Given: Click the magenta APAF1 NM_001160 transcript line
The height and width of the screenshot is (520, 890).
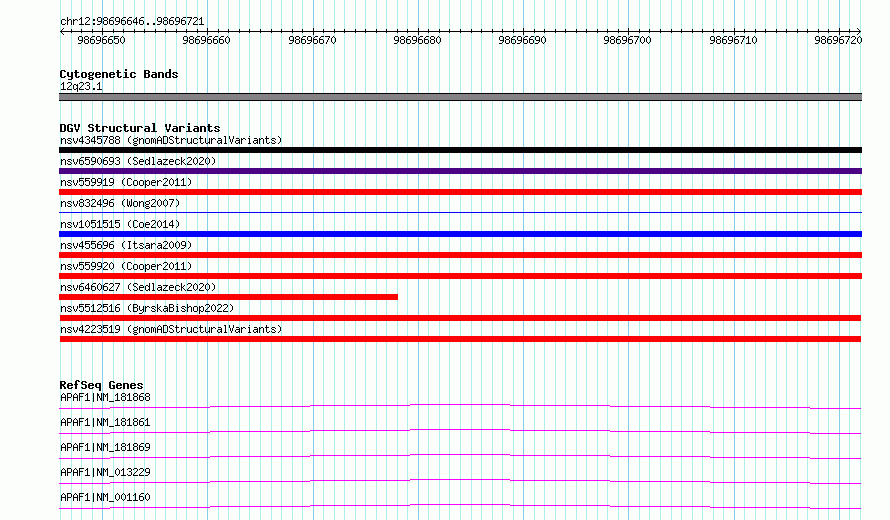Looking at the screenshot, I should pyautogui.click(x=460, y=506).
